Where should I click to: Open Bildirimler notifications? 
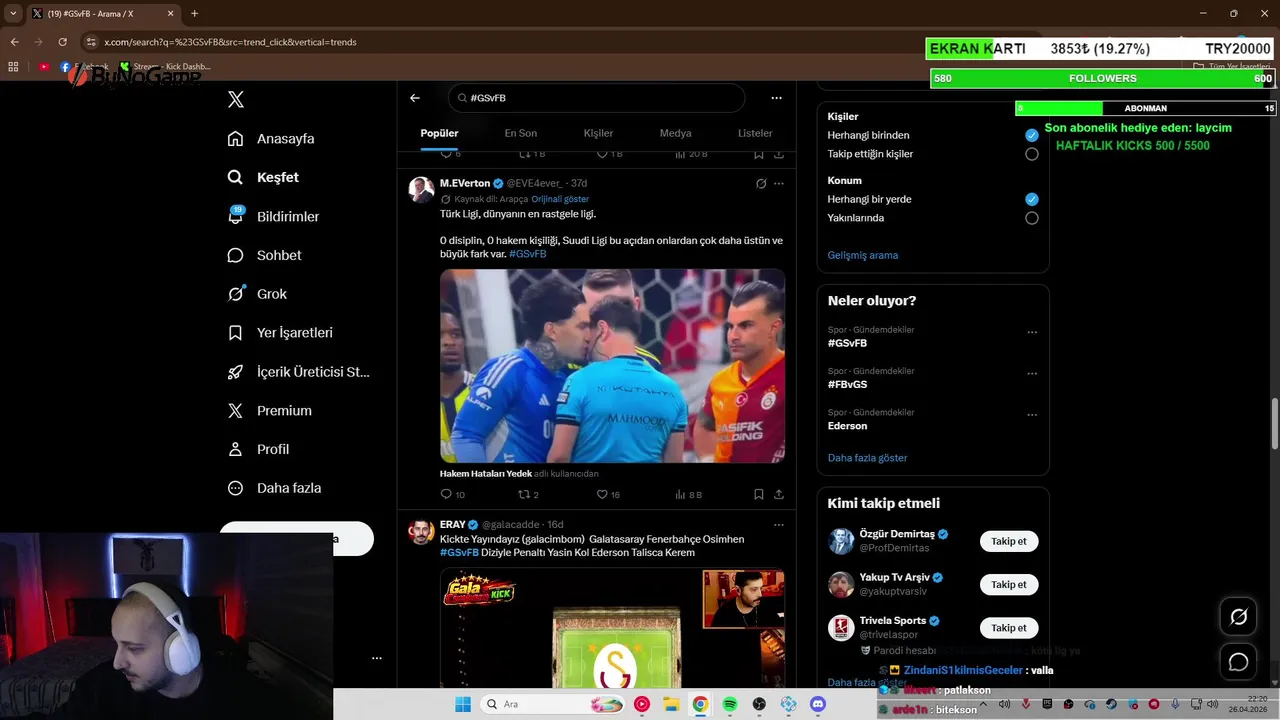[x=273, y=216]
